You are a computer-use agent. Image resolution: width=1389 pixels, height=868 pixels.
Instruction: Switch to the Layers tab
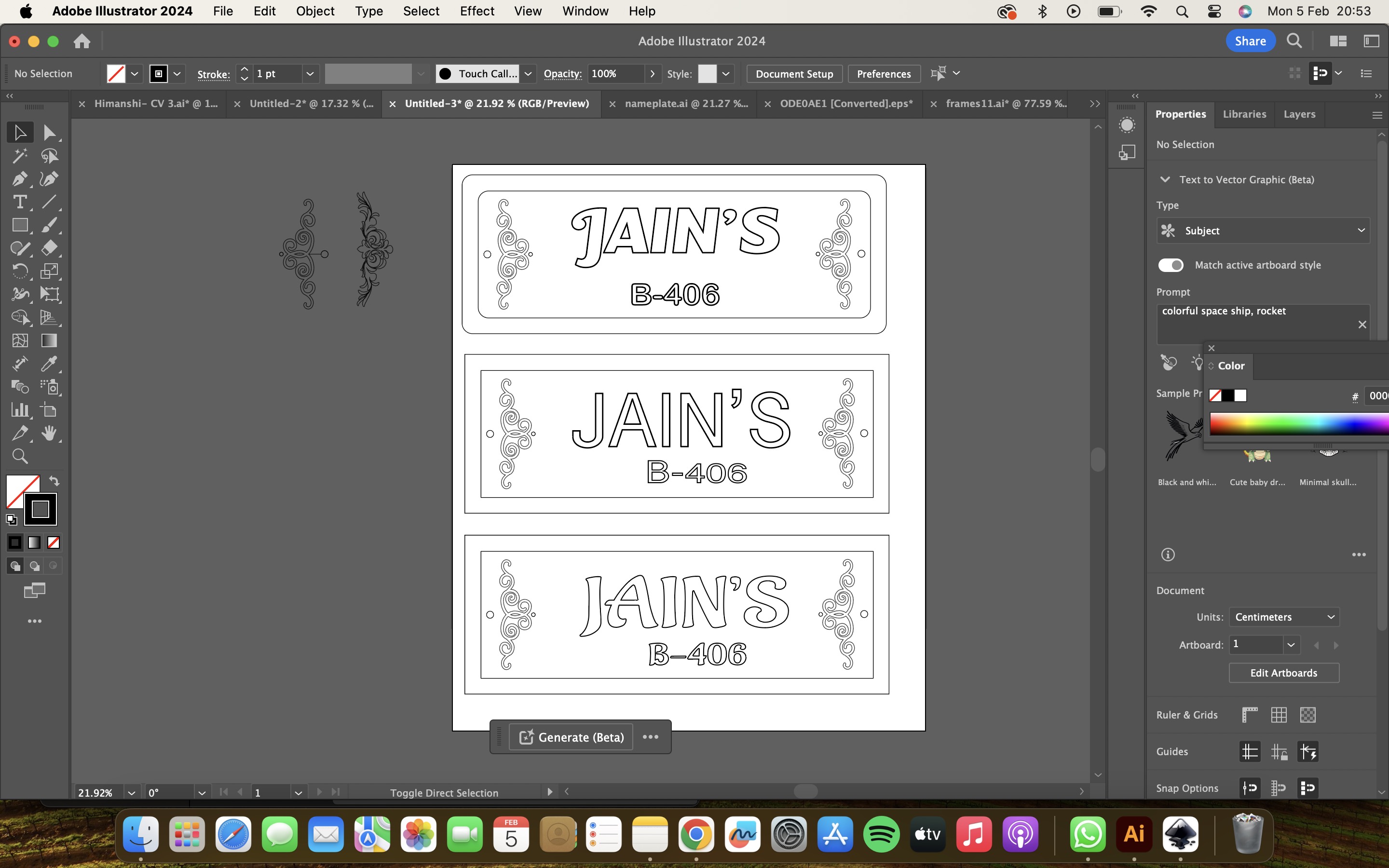coord(1299,114)
